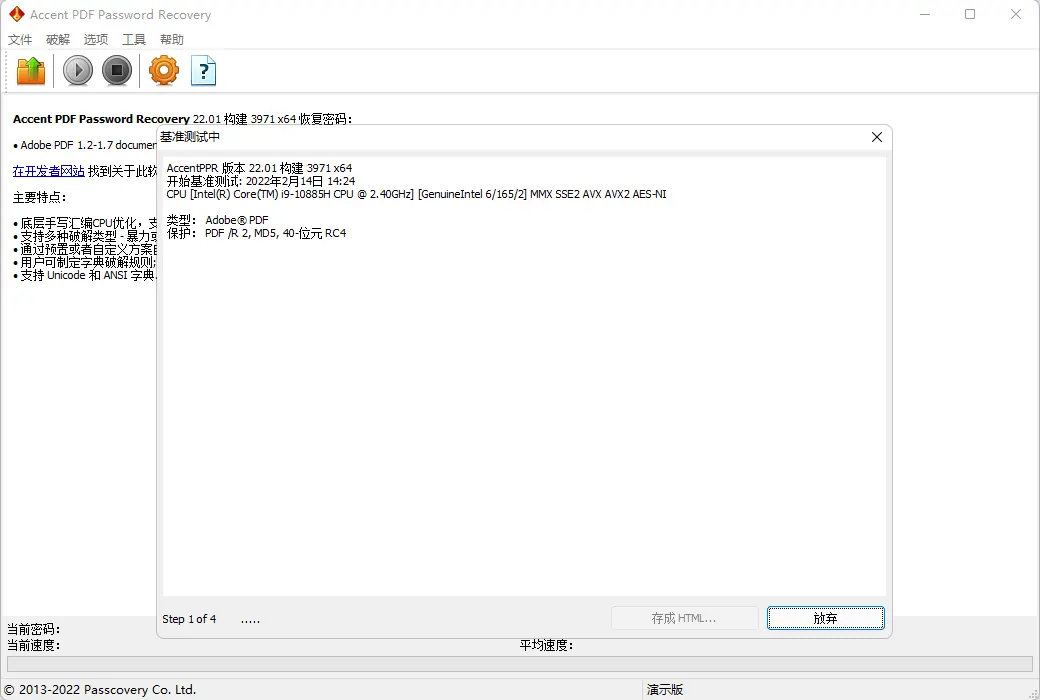This screenshot has width=1040, height=700.
Task: Click the 存成 HTML... button
Action: pyautogui.click(x=684, y=618)
